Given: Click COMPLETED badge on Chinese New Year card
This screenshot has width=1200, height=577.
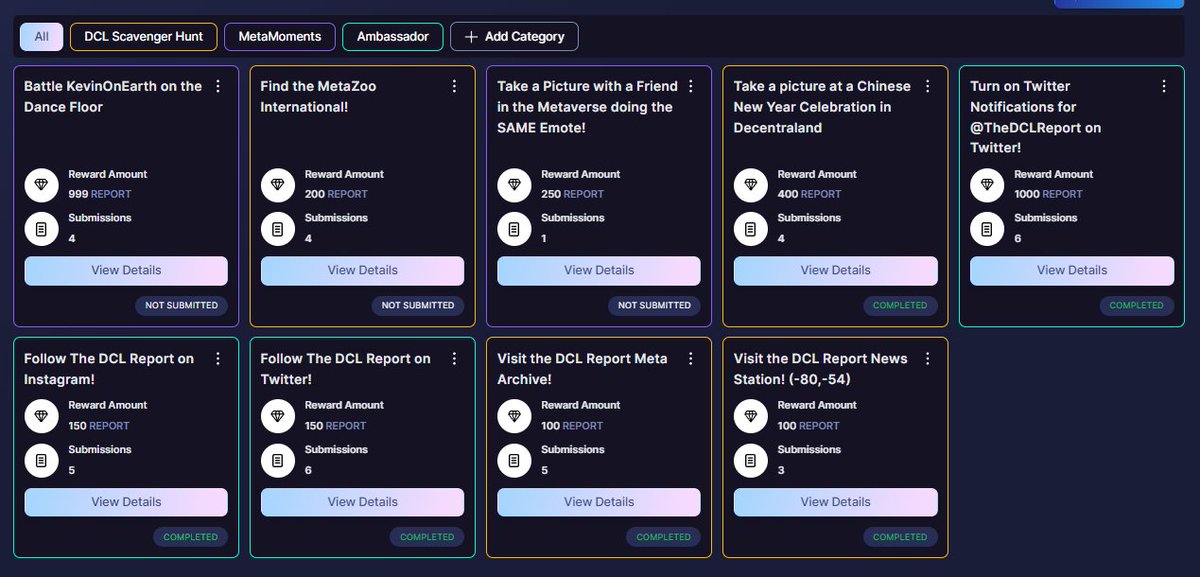Looking at the screenshot, I should pos(900,306).
